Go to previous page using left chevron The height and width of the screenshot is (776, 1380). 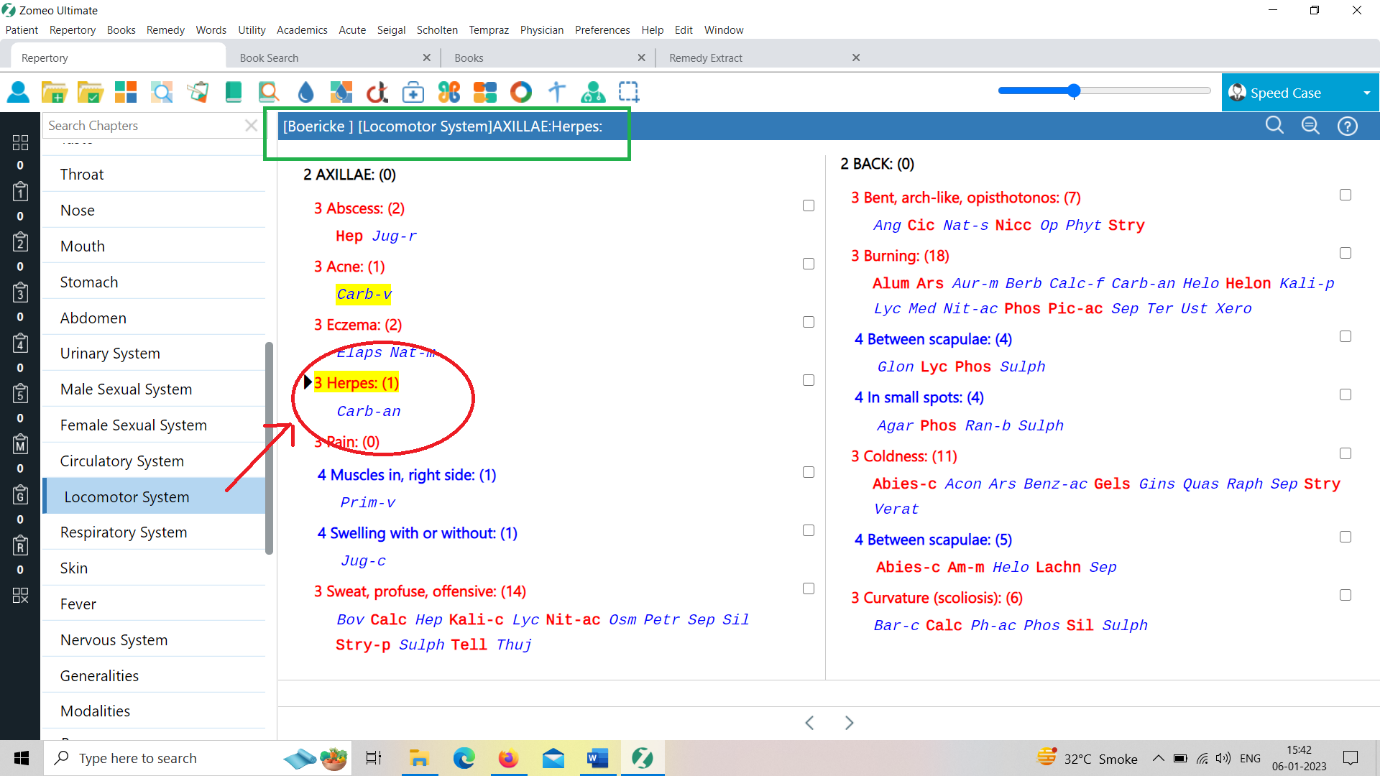[810, 723]
